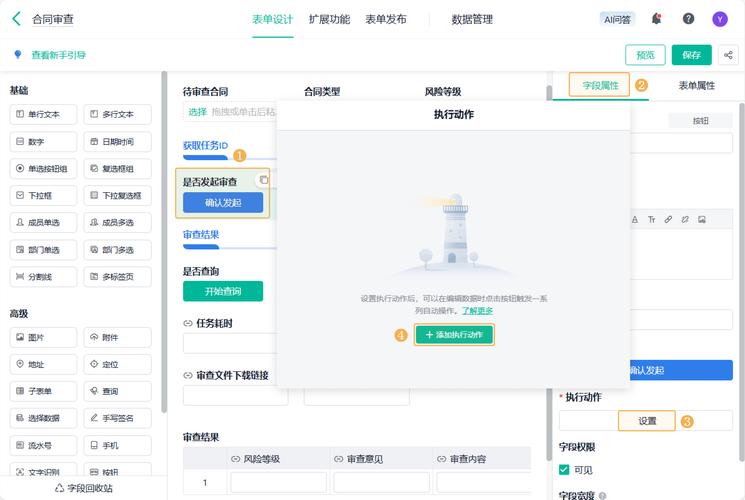Select the 获取任务ID tab header
The height and width of the screenshot is (500, 745).
205,145
